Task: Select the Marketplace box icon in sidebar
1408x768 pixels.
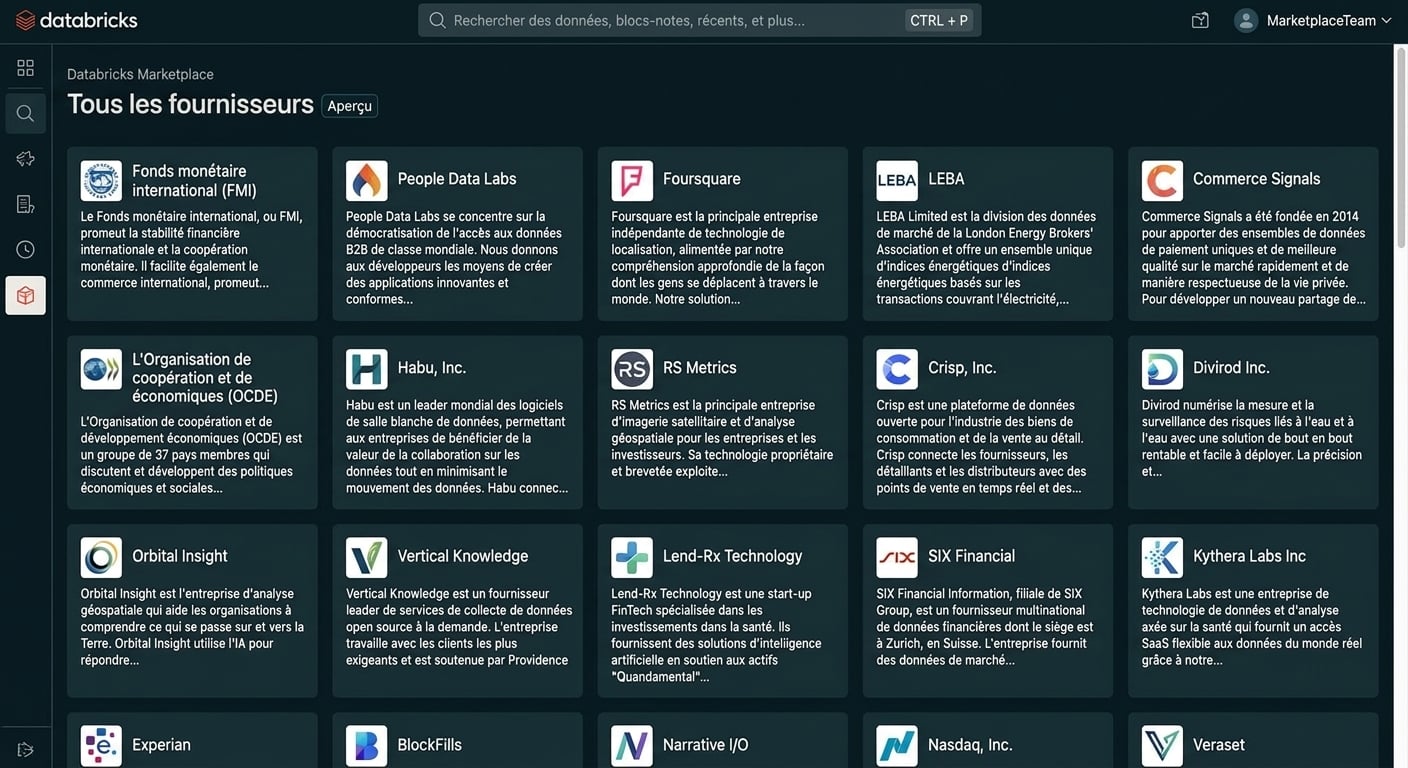Action: pos(25,295)
